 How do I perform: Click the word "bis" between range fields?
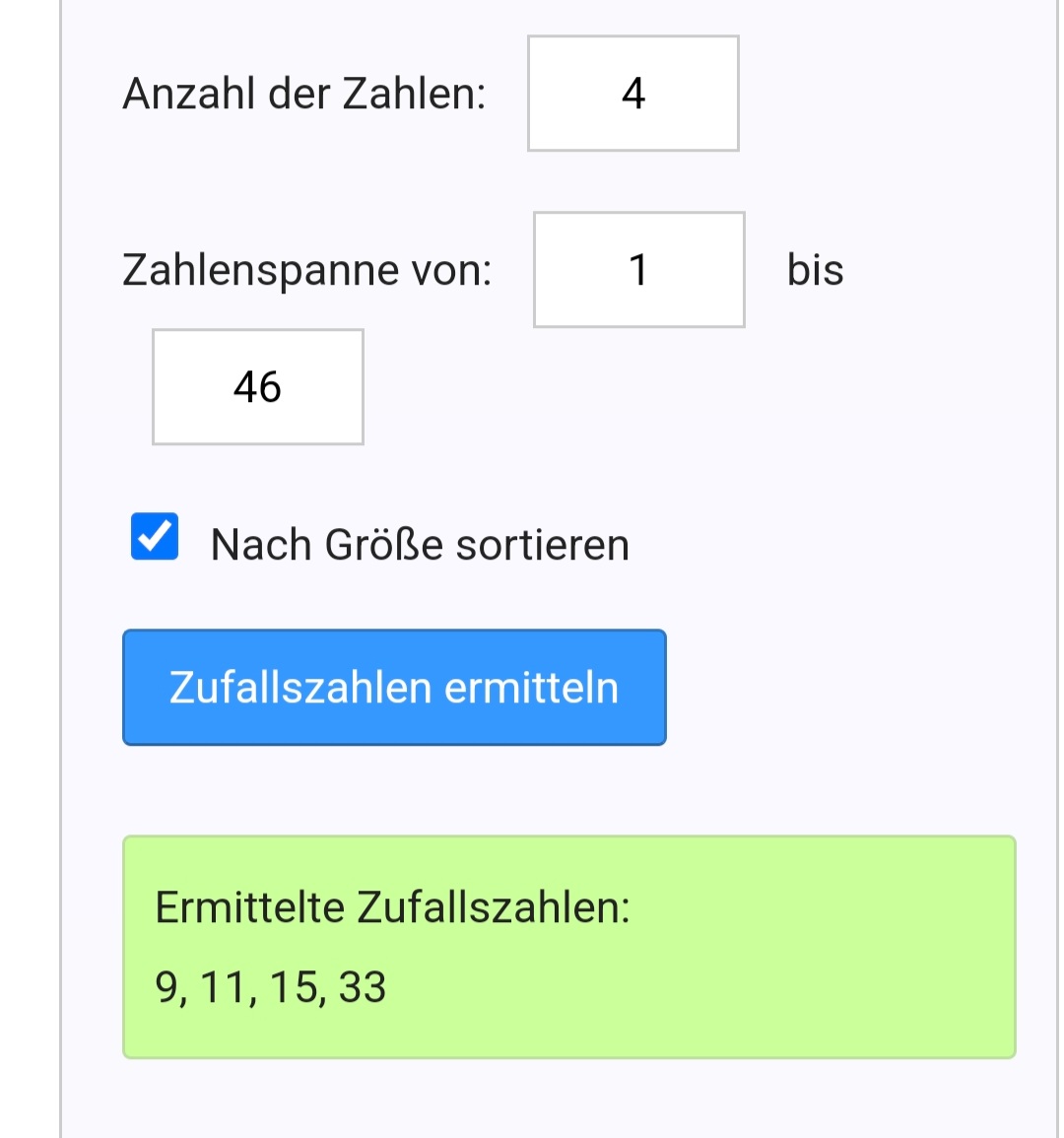pos(815,270)
